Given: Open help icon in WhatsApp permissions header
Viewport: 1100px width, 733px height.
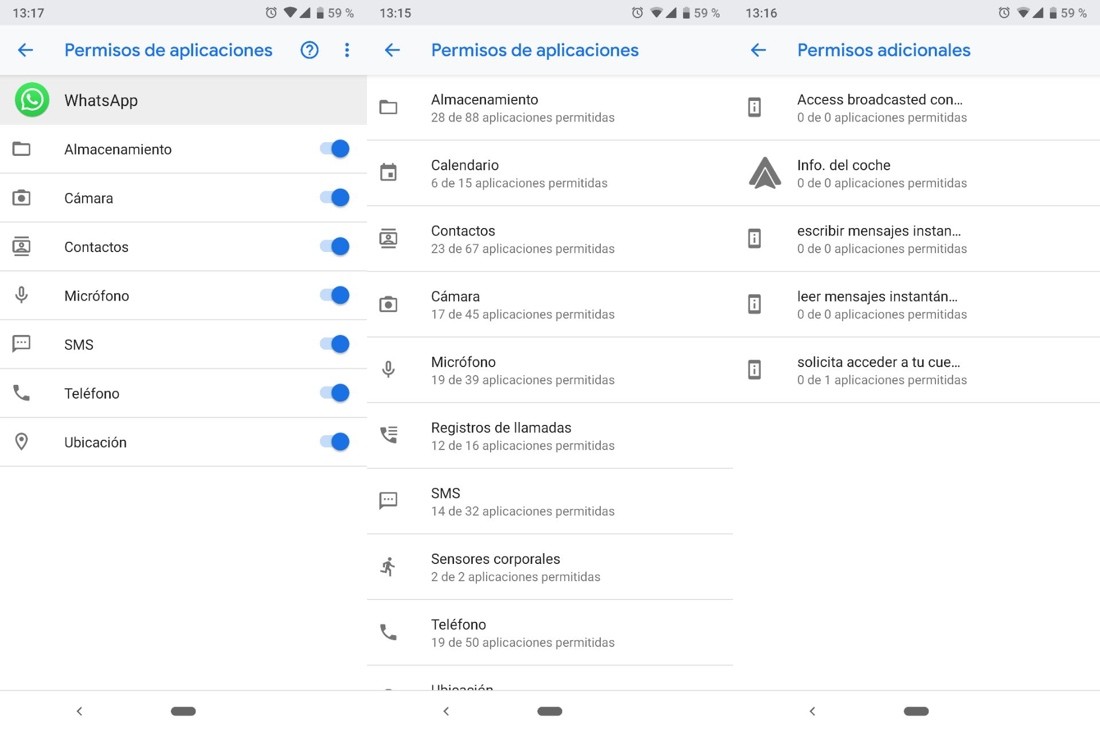Looking at the screenshot, I should 309,50.
